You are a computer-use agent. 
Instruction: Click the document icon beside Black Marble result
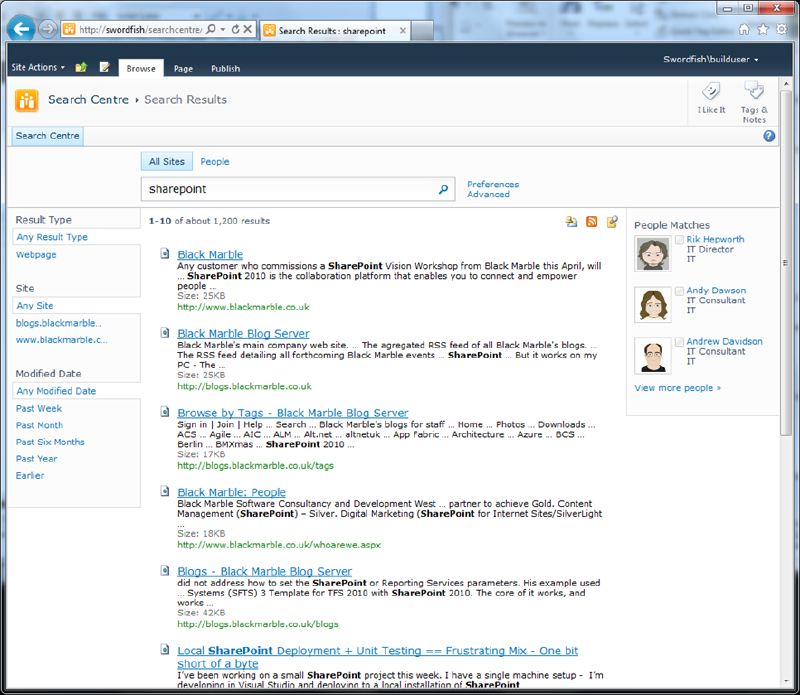pos(165,253)
